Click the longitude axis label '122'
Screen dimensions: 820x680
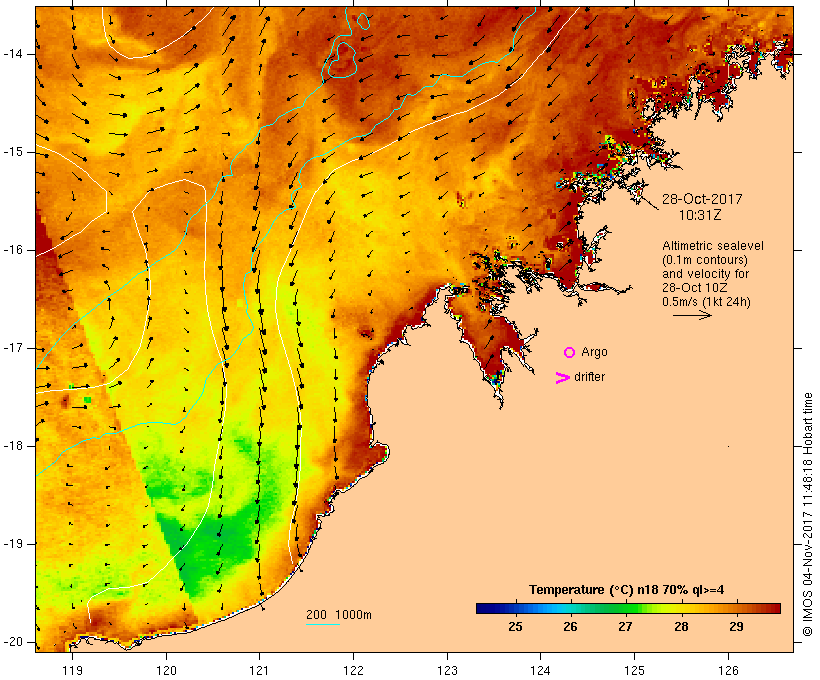[354, 670]
